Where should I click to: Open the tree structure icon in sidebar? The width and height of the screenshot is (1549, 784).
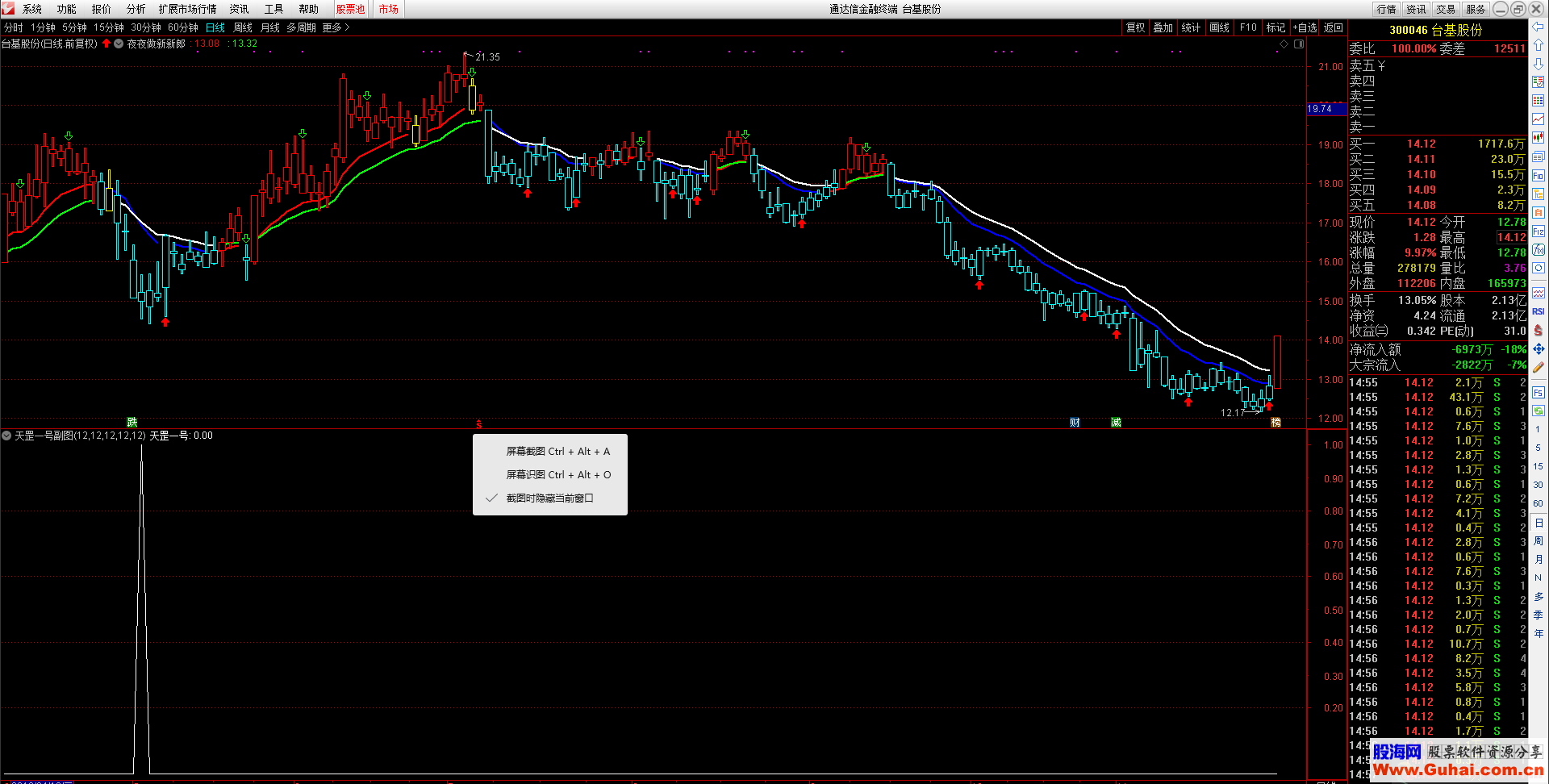(1539, 194)
